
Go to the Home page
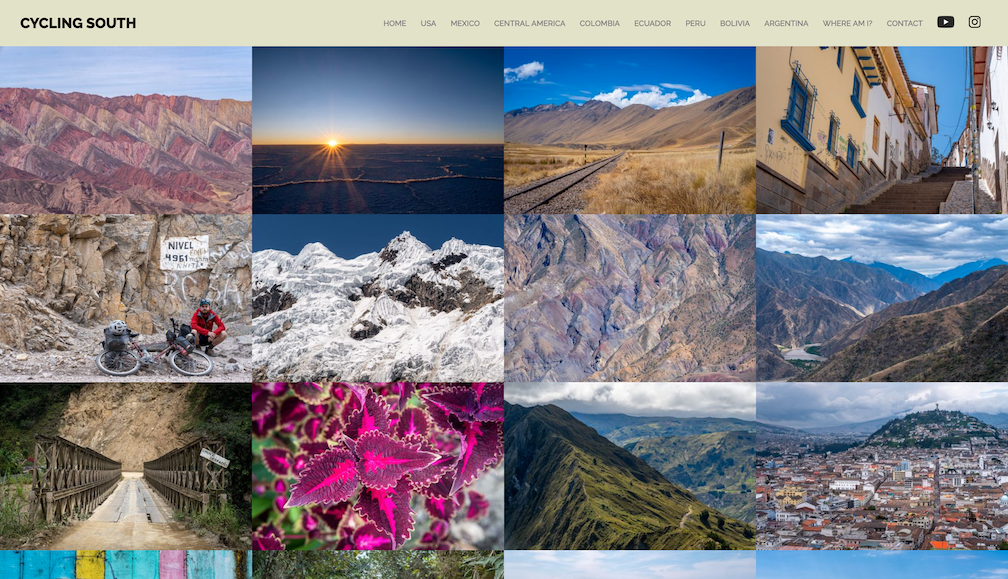point(394,23)
